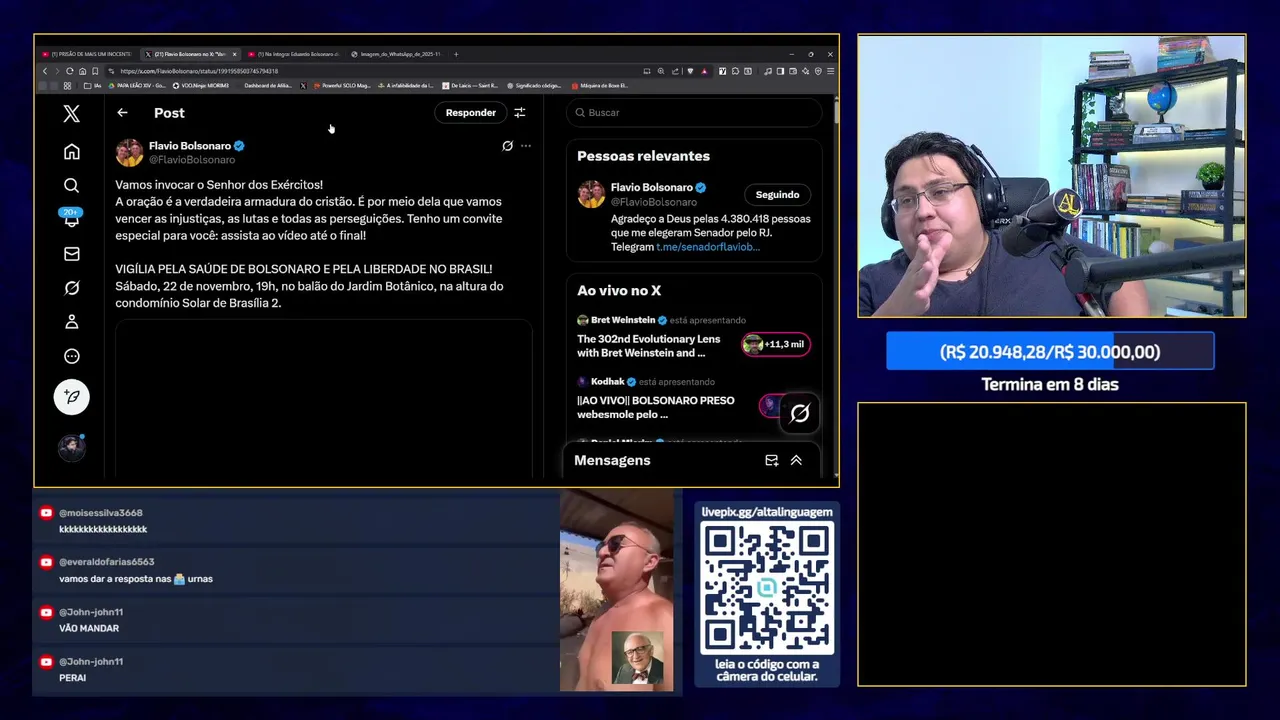Viewport: 1280px width, 720px height.
Task: Click the Mensagens header
Action: [612, 460]
